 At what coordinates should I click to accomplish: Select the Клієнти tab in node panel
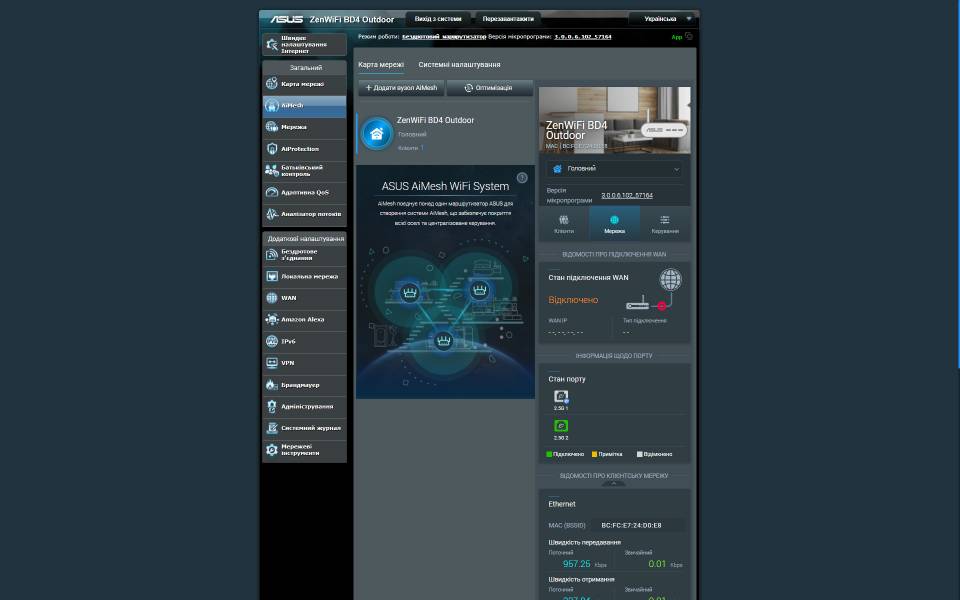click(564, 223)
